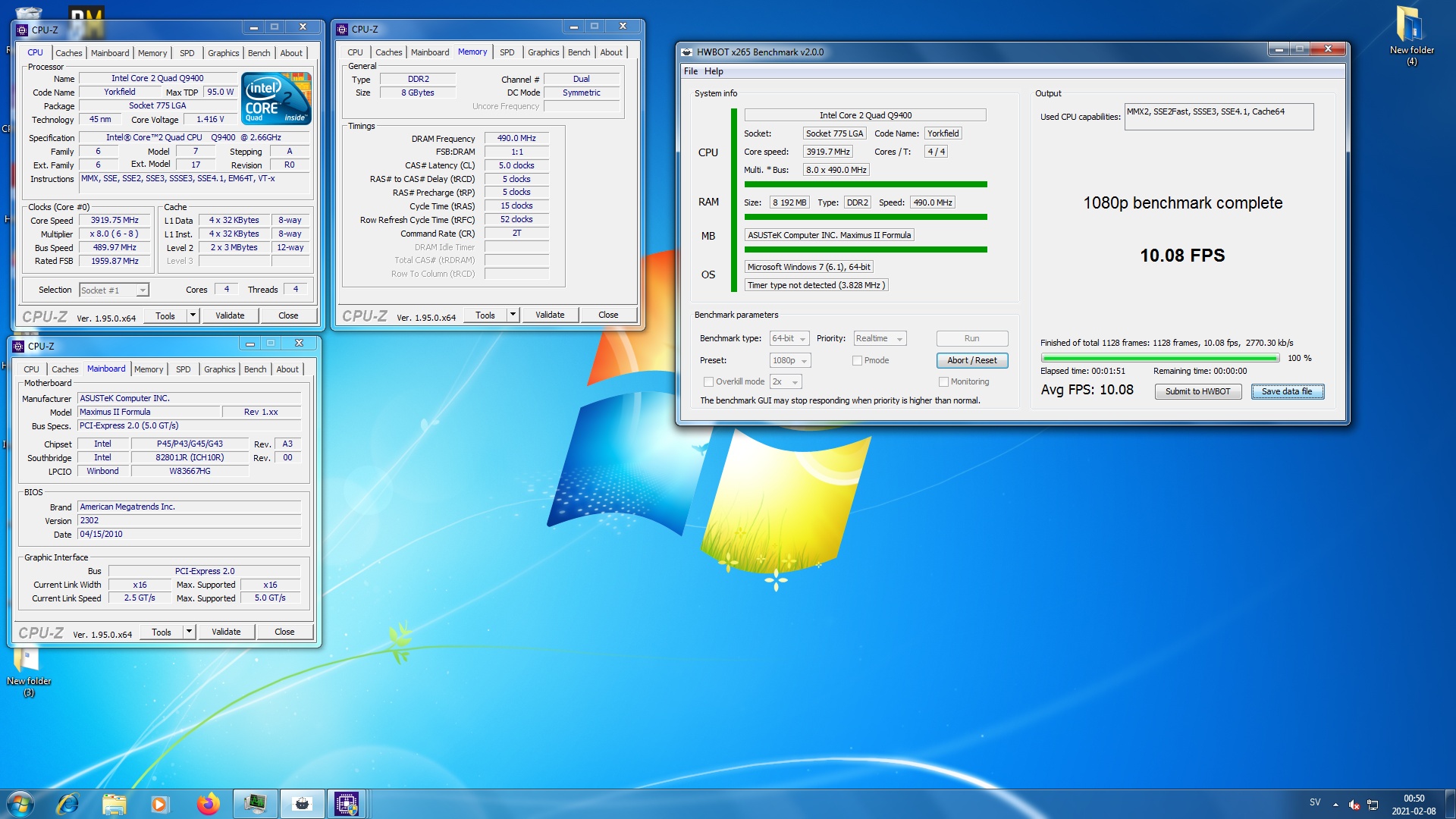Expand Tools arrow in CPU-Z Mainboard window
The image size is (1456, 819).
pos(189,632)
